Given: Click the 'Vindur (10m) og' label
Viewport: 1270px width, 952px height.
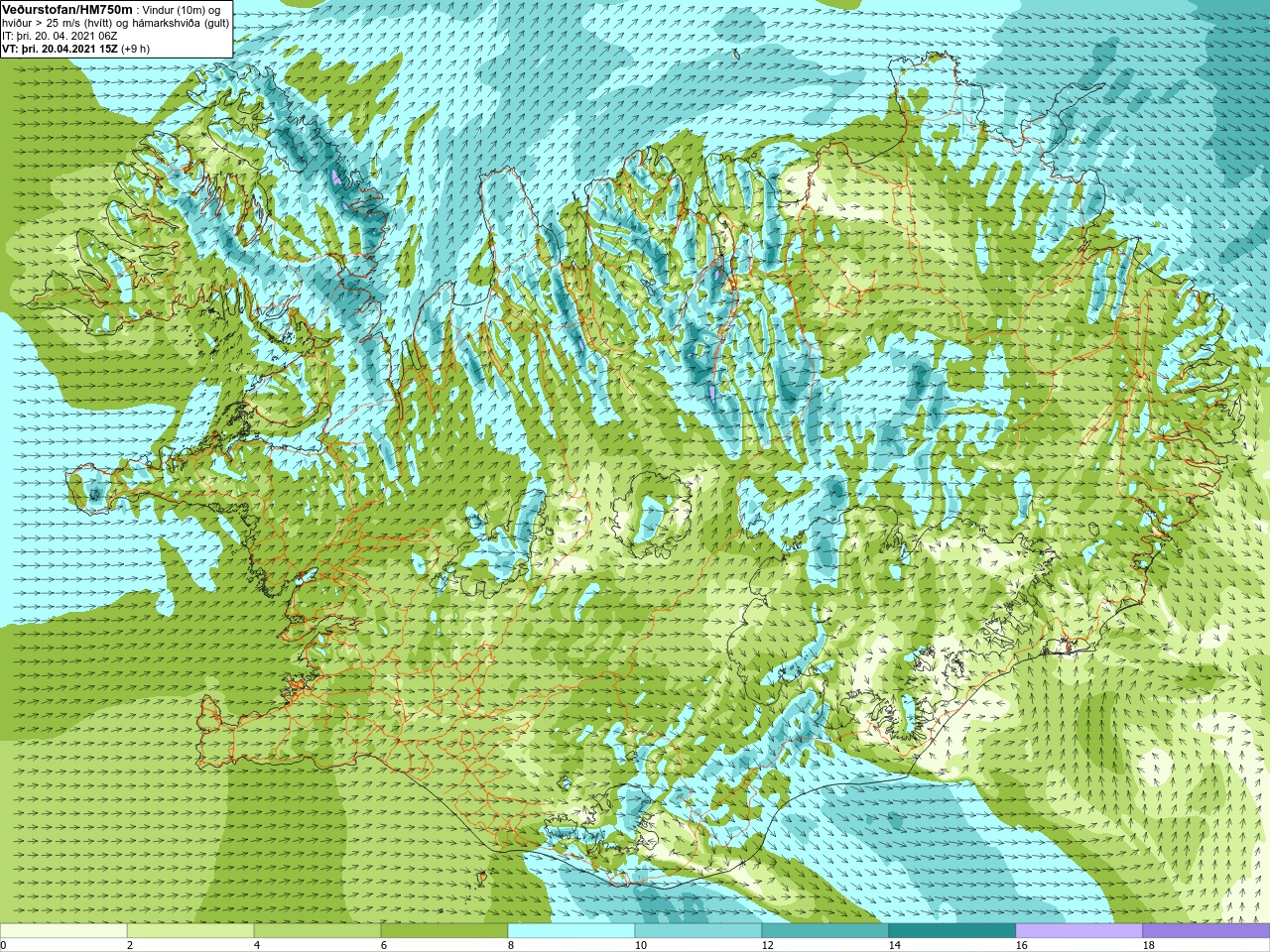Looking at the screenshot, I should [x=182, y=10].
